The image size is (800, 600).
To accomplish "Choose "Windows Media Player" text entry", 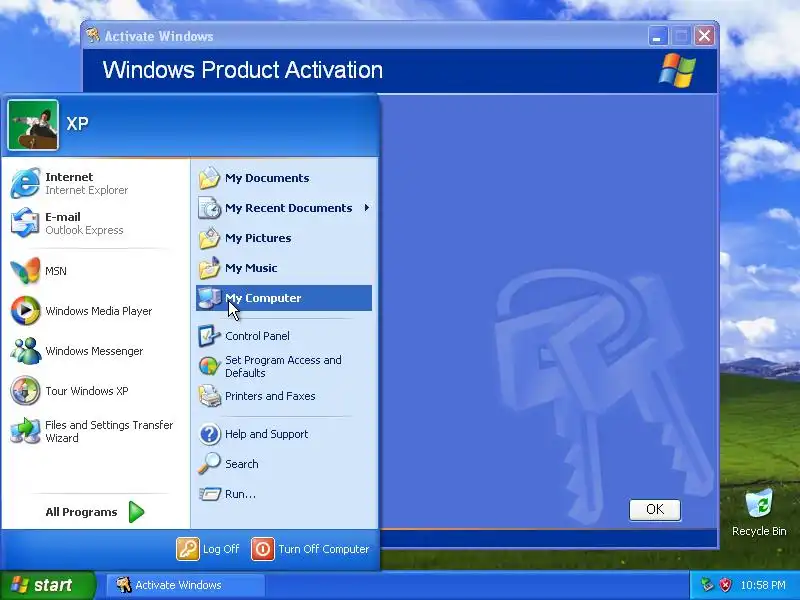I will click(x=98, y=311).
